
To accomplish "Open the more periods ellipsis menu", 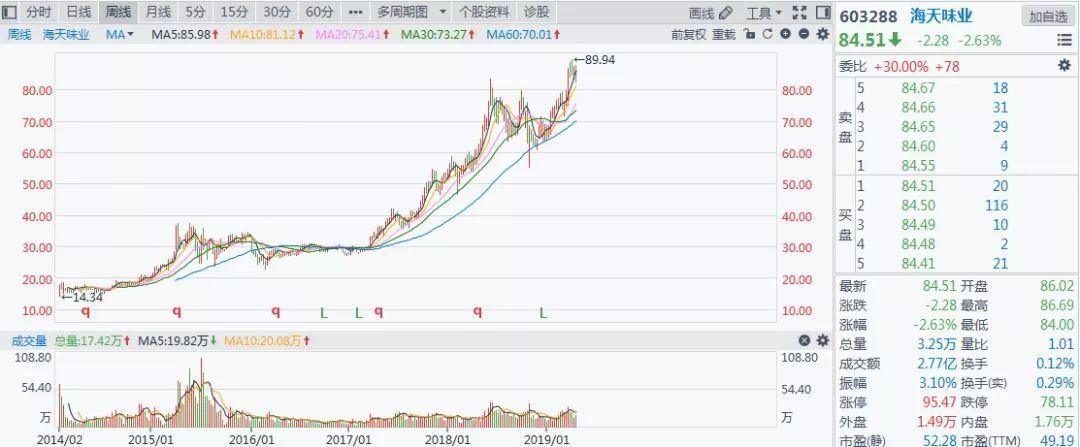I will tap(354, 12).
